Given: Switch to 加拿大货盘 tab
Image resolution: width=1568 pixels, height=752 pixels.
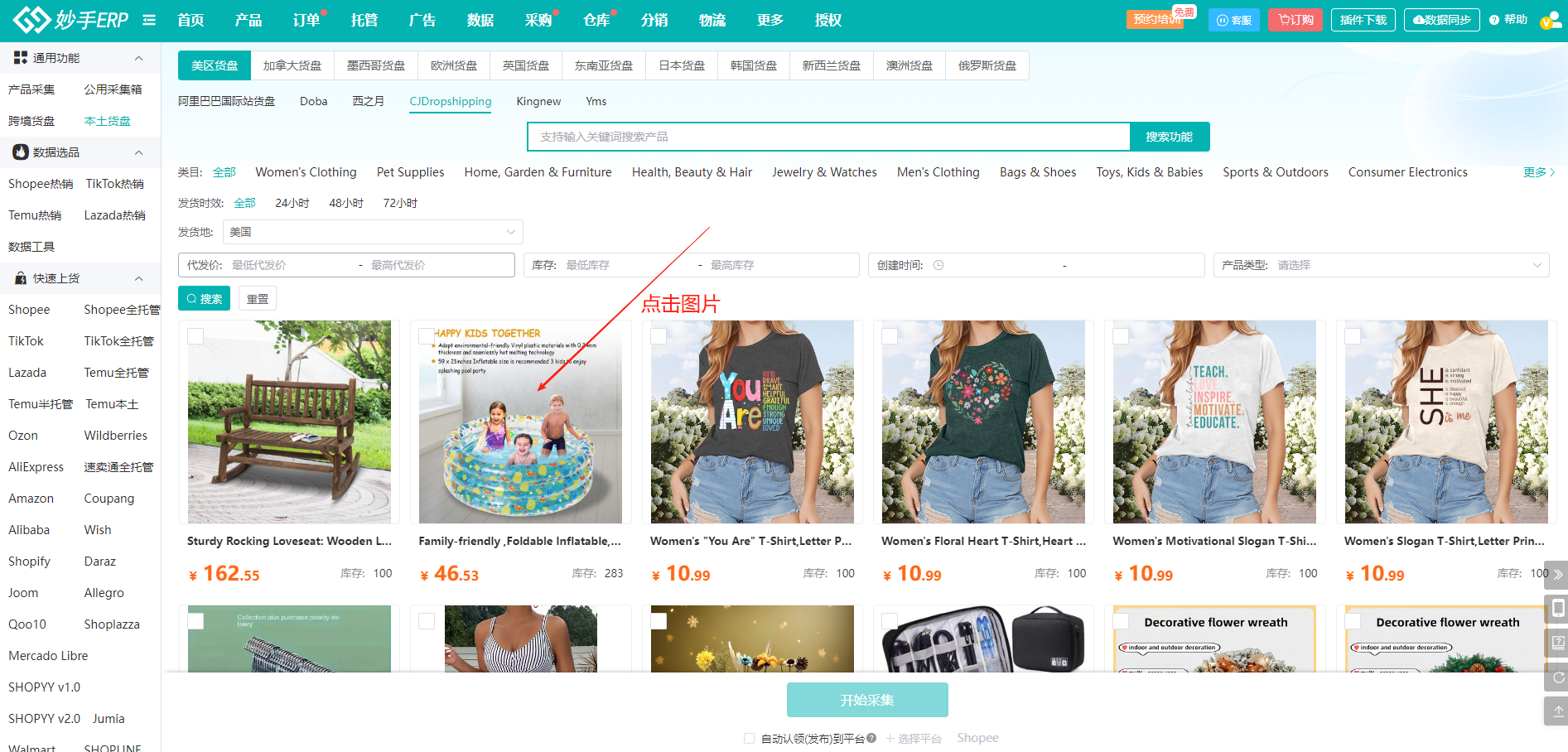Looking at the screenshot, I should [x=292, y=65].
